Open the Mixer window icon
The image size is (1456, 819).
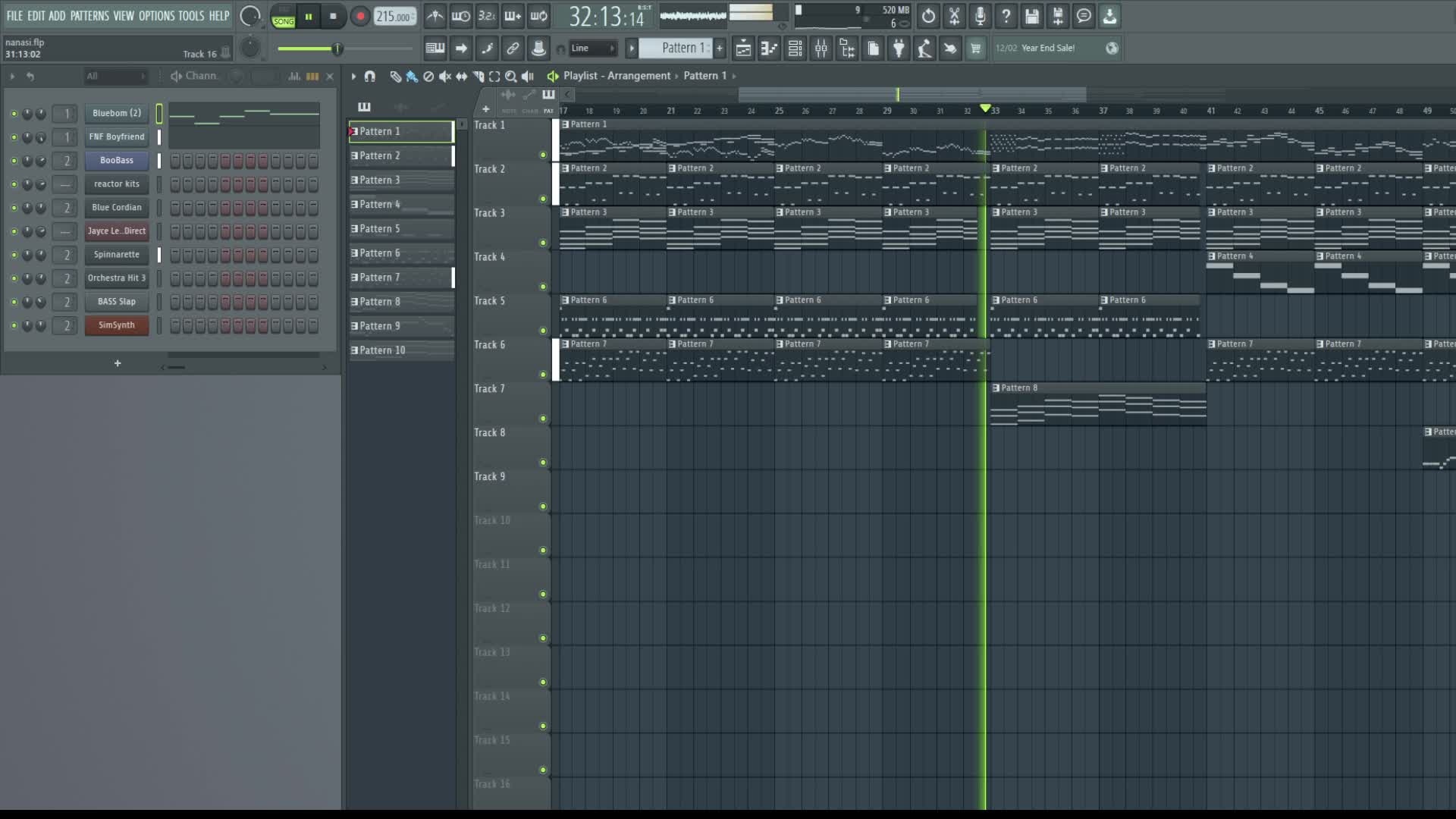[821, 49]
